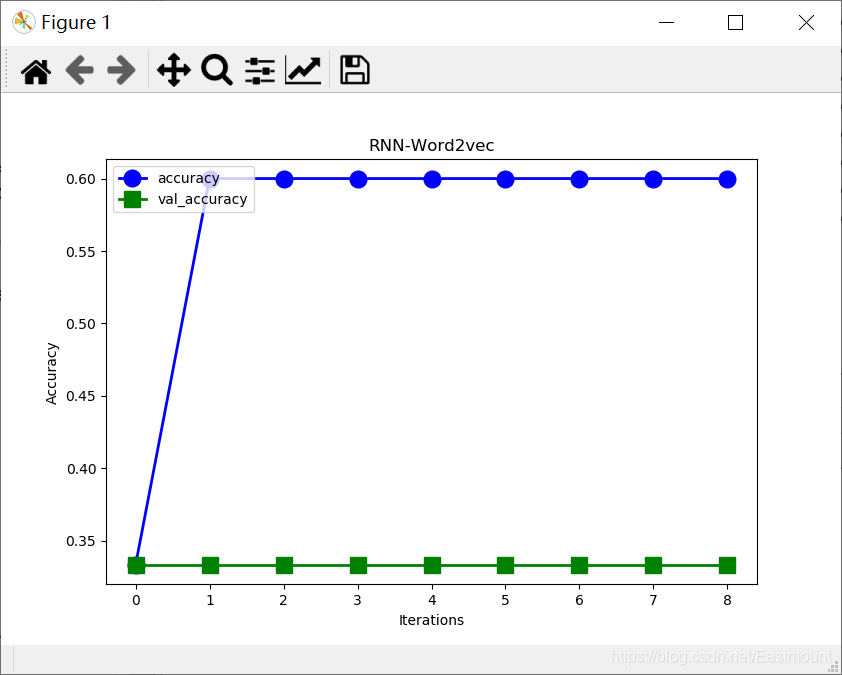Activate the Pan axes tool
This screenshot has width=842, height=675.
tap(173, 70)
